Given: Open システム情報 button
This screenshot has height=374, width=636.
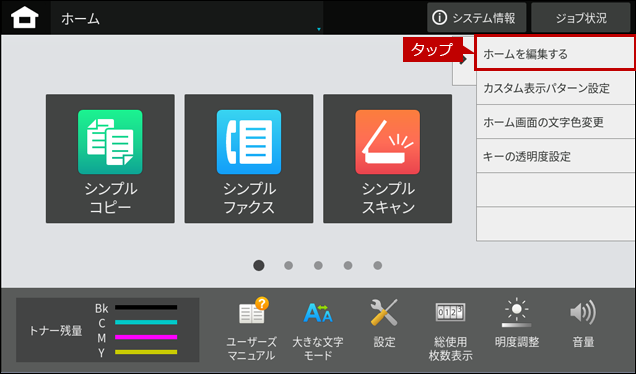Looking at the screenshot, I should (x=477, y=17).
